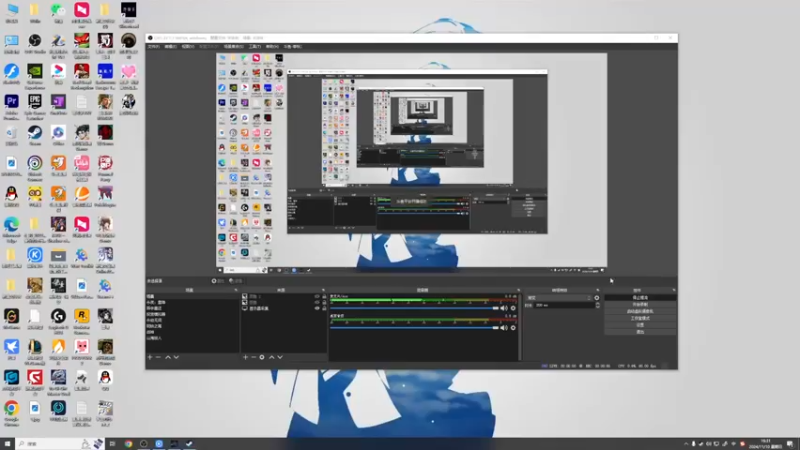This screenshot has width=800, height=450.
Task: Open the 编辑 menu in OBS
Action: pyautogui.click(x=170, y=46)
